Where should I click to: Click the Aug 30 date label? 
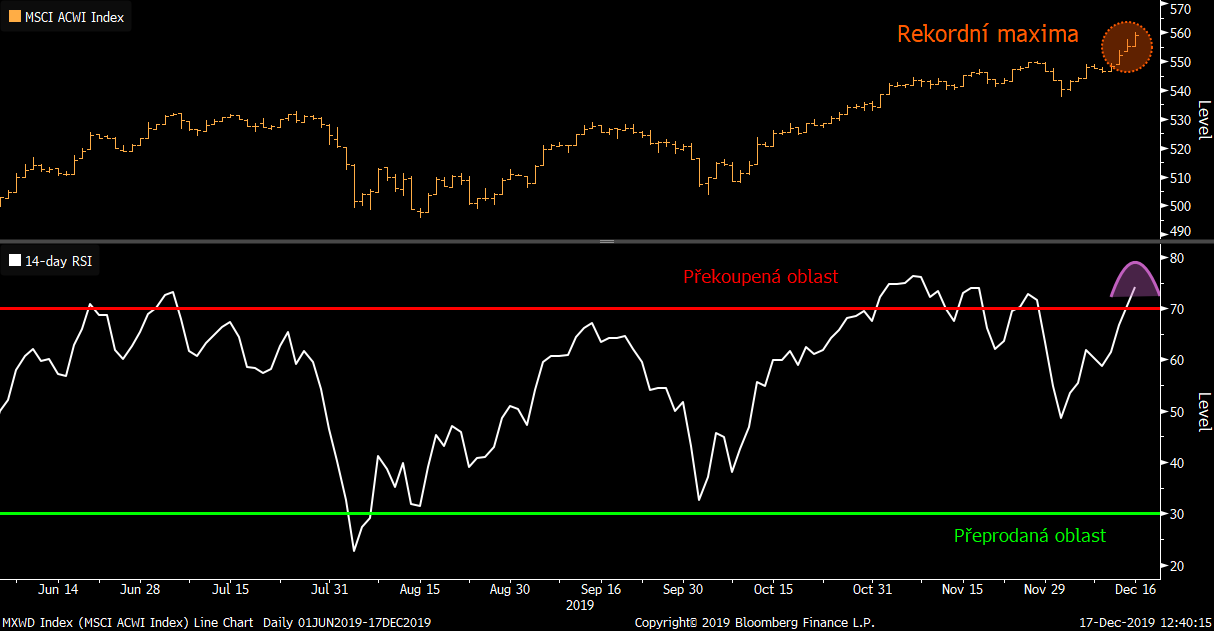(510, 590)
